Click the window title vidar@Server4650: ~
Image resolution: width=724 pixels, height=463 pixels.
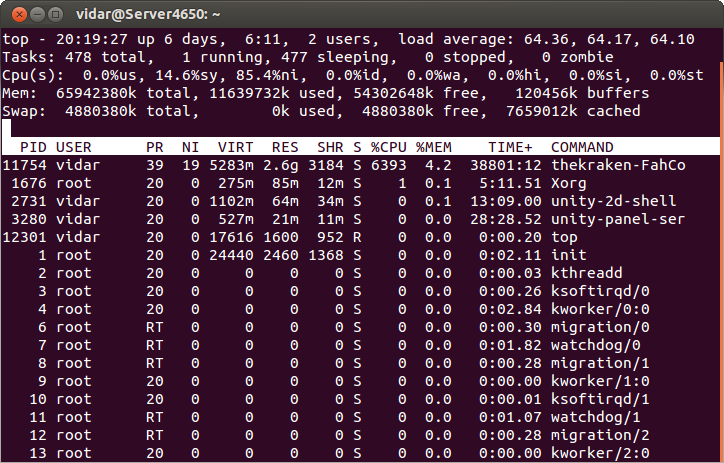[148, 15]
